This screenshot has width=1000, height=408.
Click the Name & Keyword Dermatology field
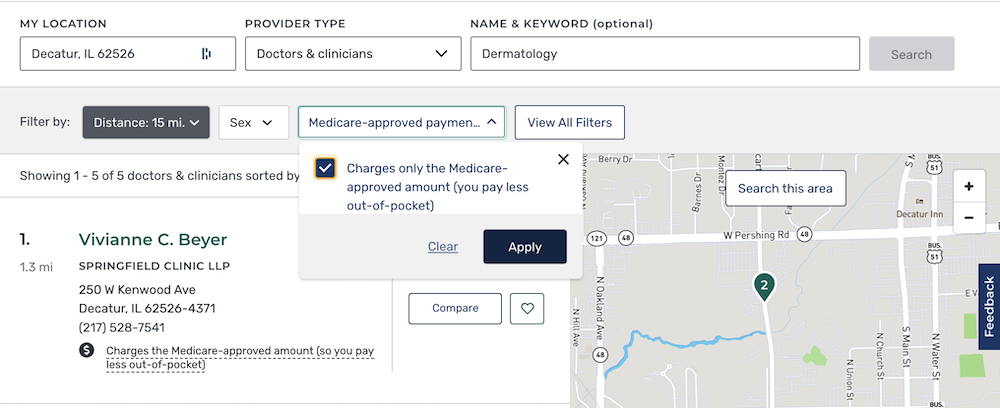click(x=665, y=54)
